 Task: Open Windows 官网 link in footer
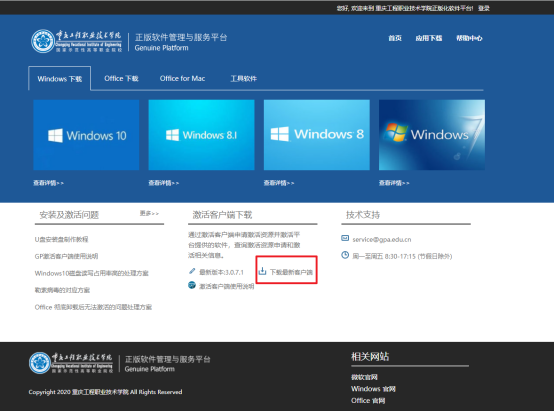(373, 389)
